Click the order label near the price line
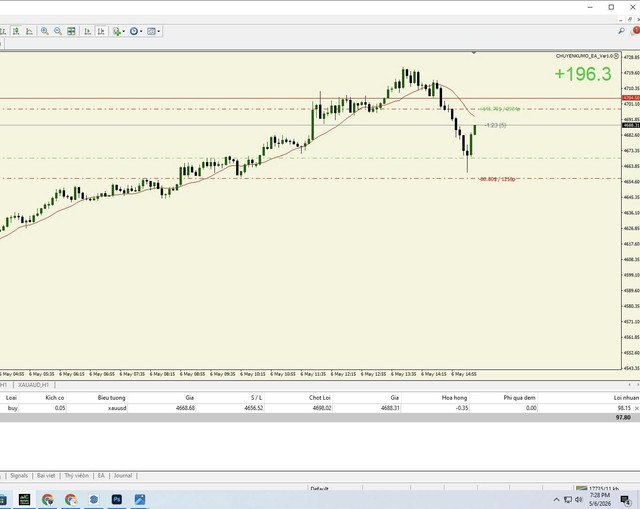 point(496,125)
